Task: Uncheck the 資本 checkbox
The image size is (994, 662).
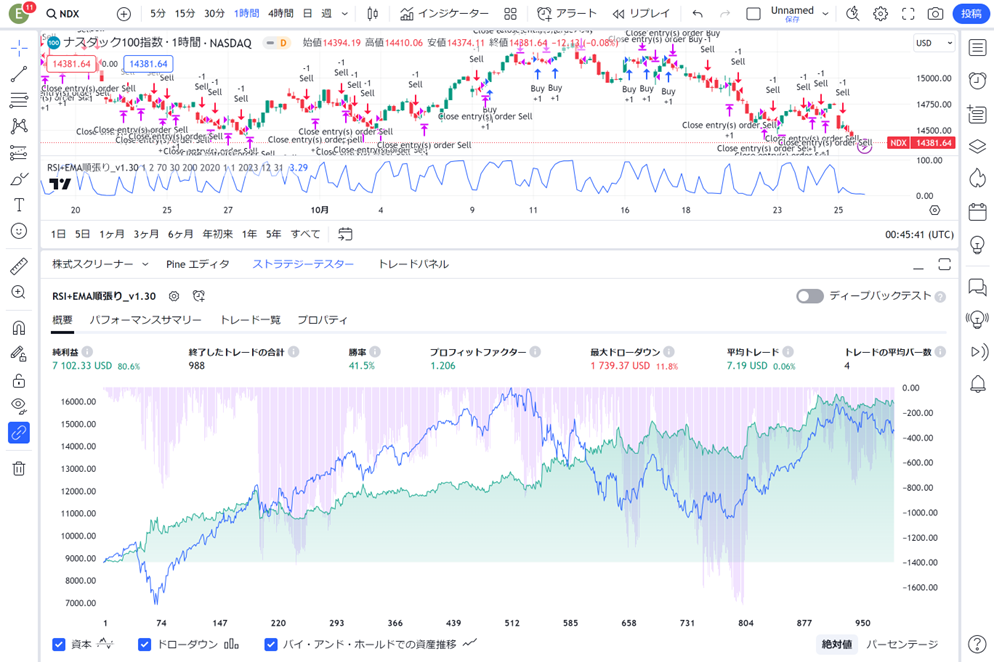Action: pyautogui.click(x=59, y=645)
